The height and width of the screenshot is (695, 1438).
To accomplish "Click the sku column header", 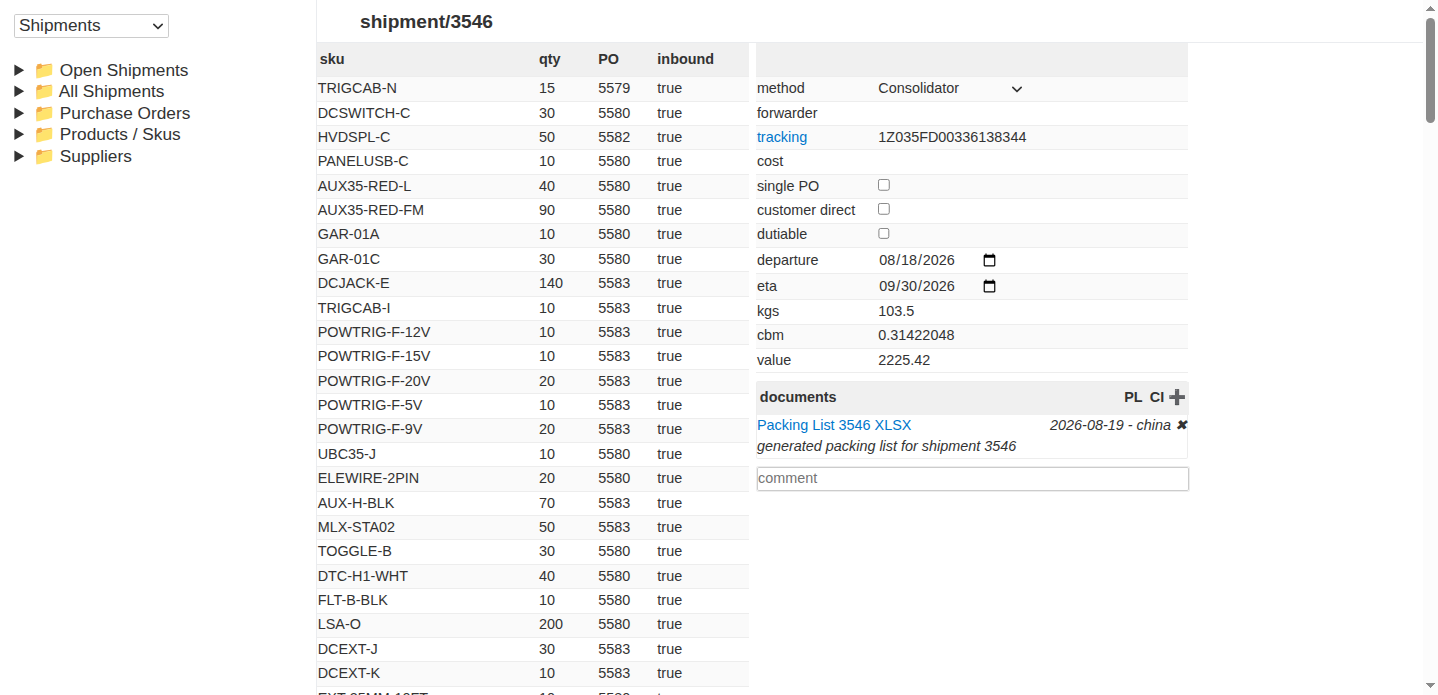I will 331,59.
